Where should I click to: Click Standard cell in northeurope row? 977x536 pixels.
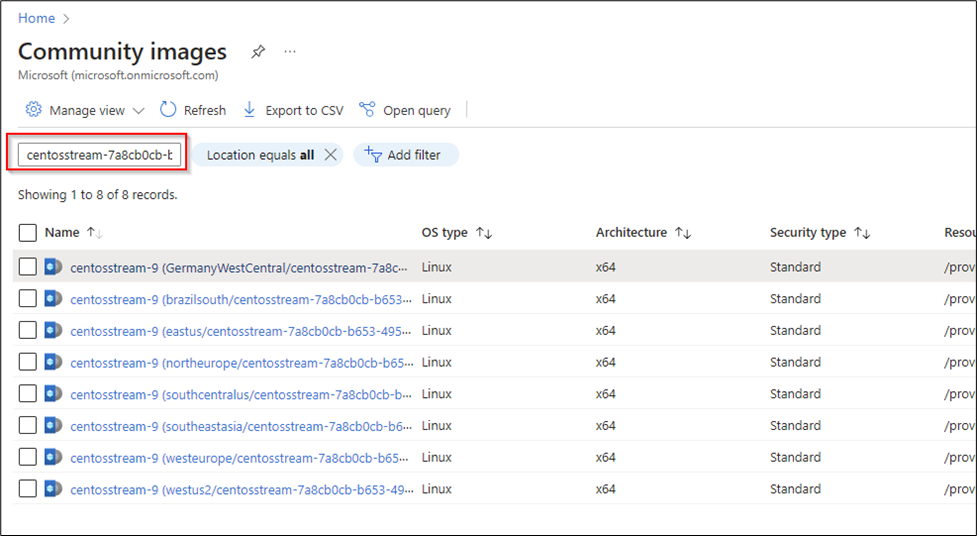(x=795, y=363)
